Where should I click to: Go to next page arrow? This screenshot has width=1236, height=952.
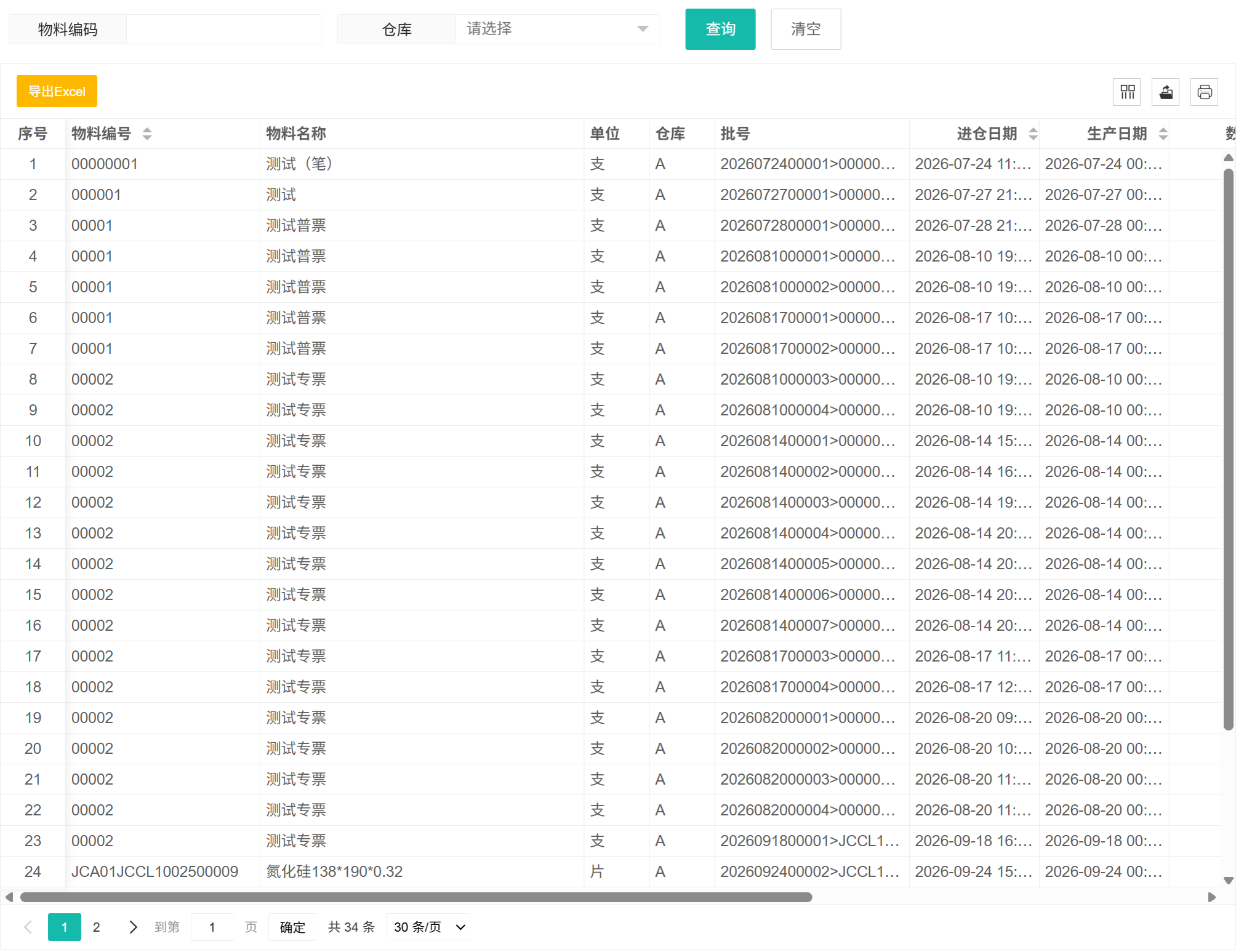132,927
